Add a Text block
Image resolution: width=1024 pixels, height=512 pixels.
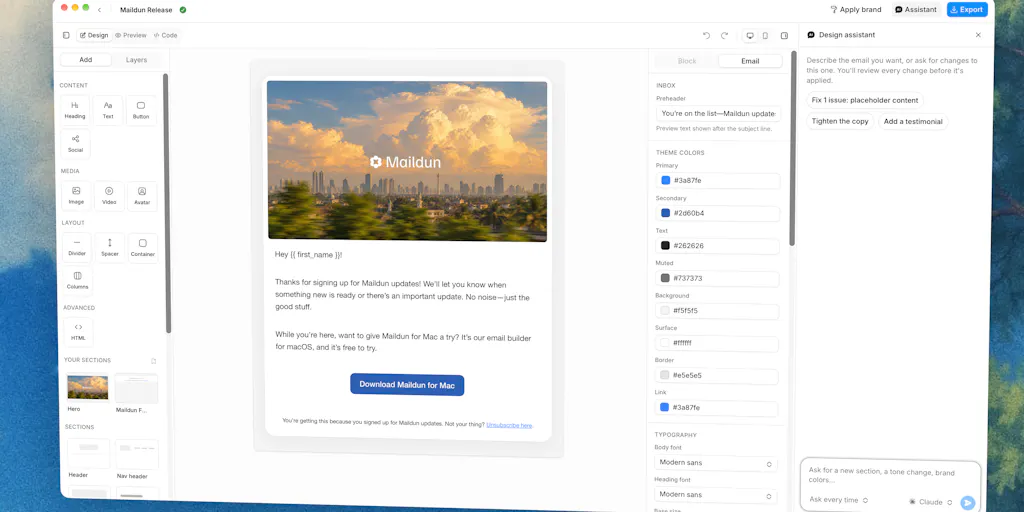108,110
